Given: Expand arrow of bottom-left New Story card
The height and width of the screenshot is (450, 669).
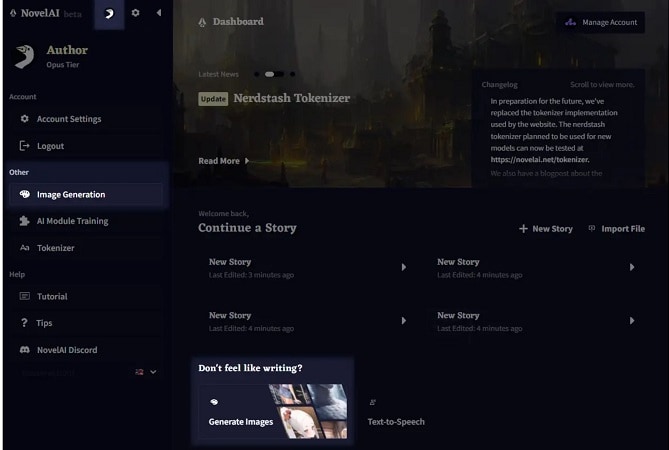Looking at the screenshot, I should tap(404, 321).
